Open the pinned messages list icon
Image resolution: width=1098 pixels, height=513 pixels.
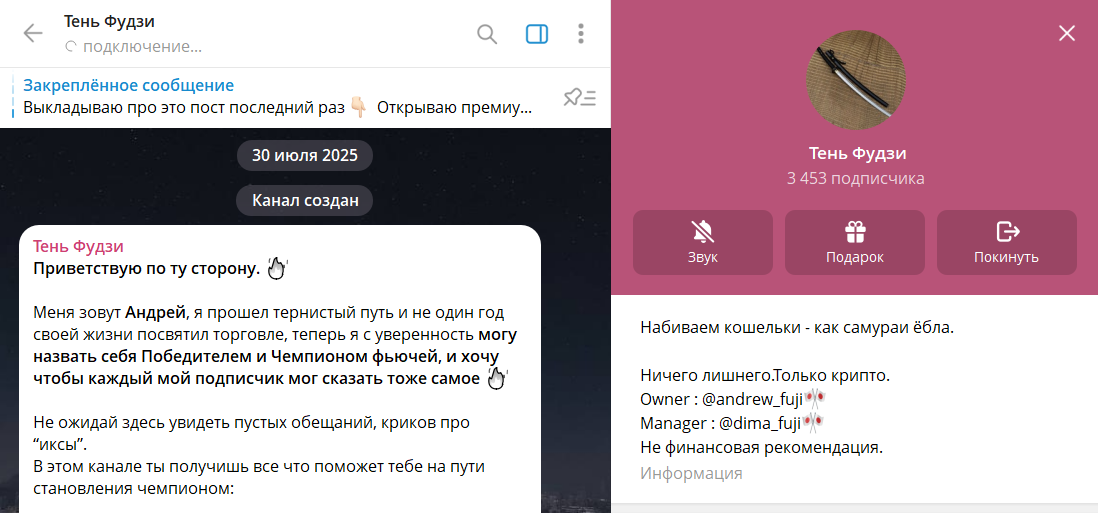point(579,97)
